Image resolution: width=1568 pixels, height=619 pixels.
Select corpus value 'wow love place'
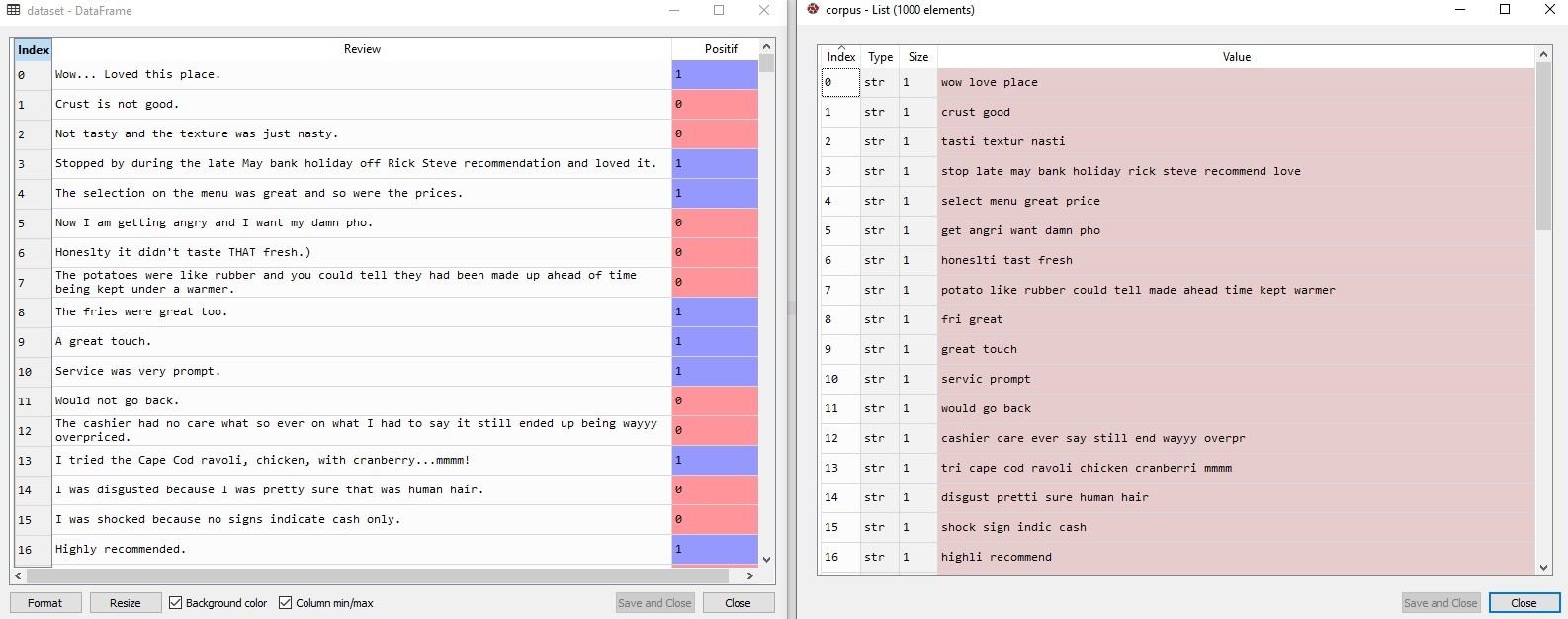(x=1236, y=83)
